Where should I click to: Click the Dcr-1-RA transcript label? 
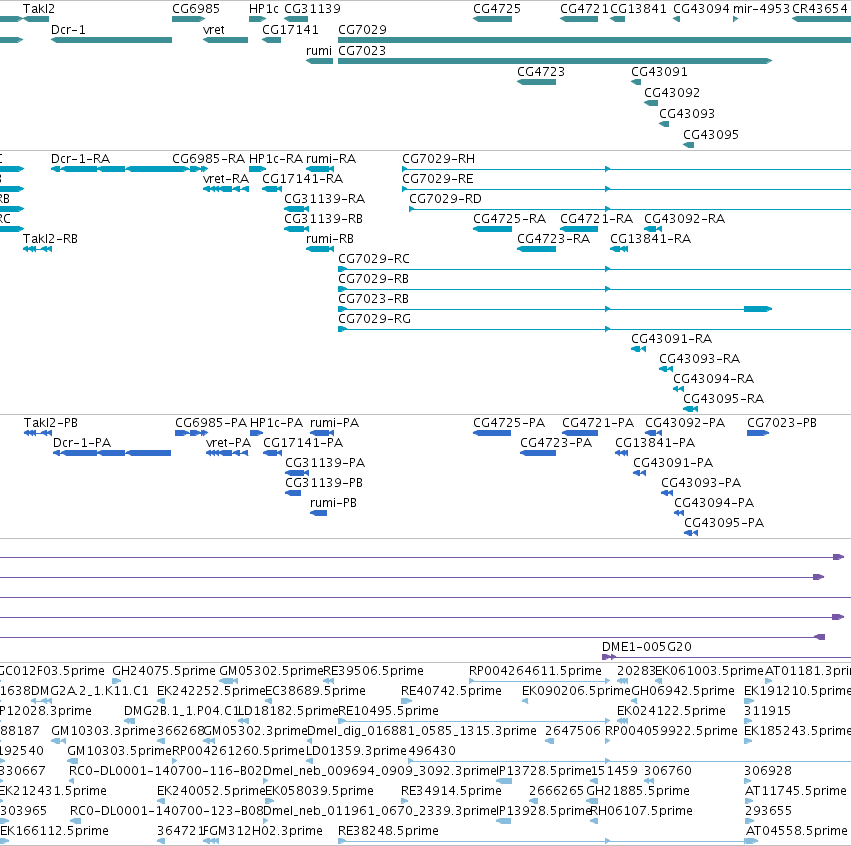[80, 158]
